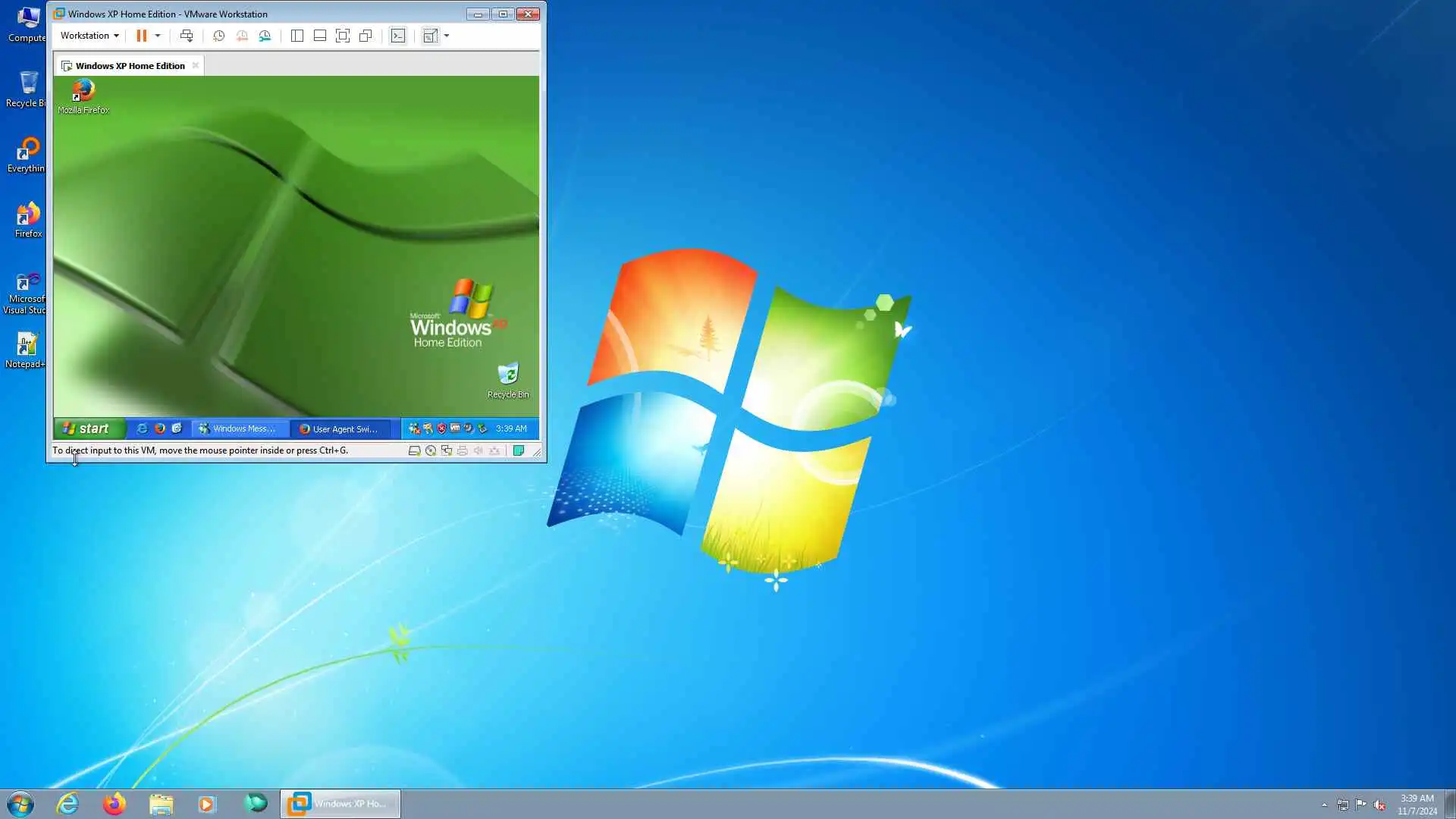This screenshot has height=819, width=1456.
Task: Open the snapshot manager icon
Action: (265, 36)
